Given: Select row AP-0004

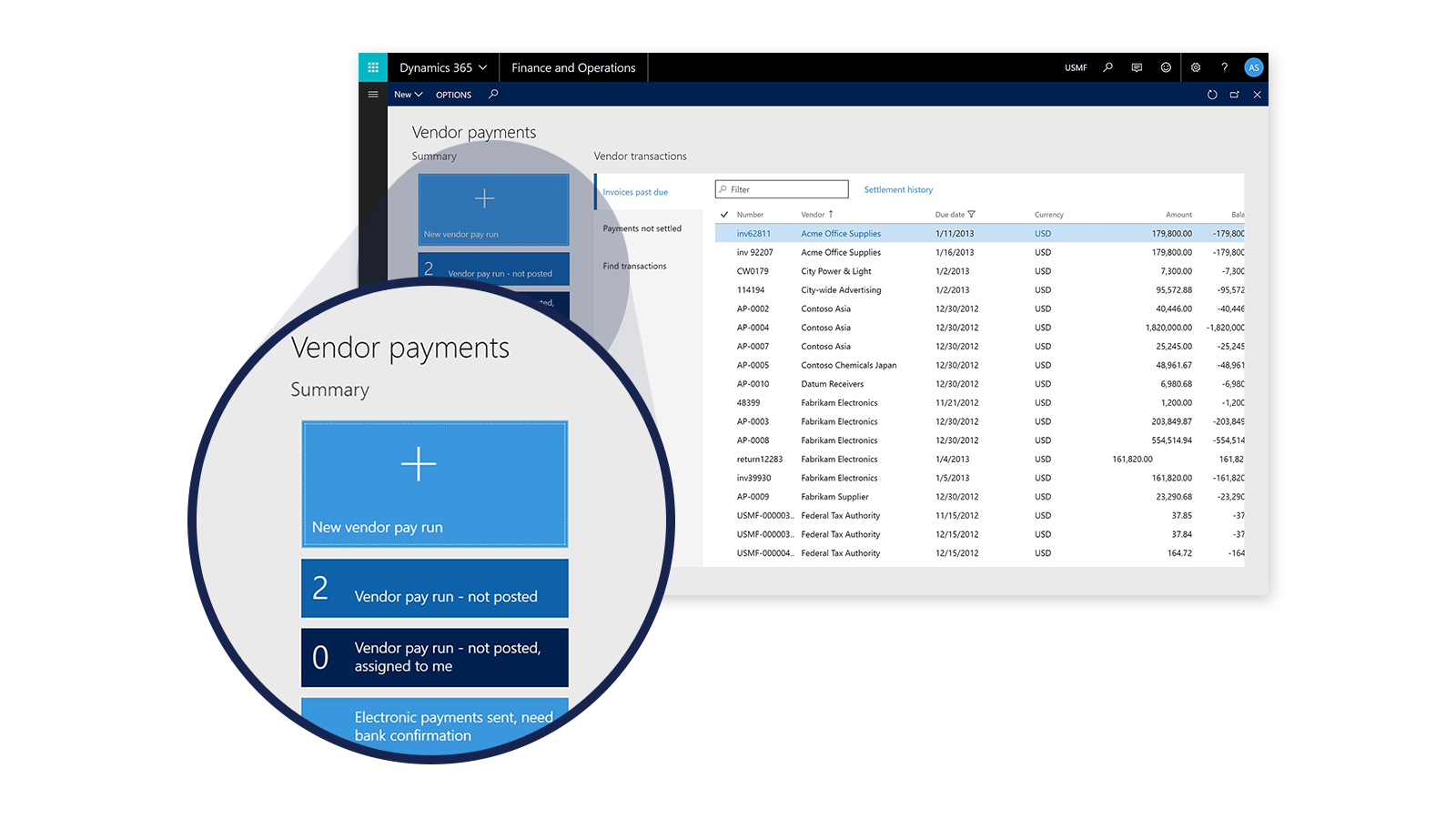Looking at the screenshot, I should pyautogui.click(x=979, y=328).
